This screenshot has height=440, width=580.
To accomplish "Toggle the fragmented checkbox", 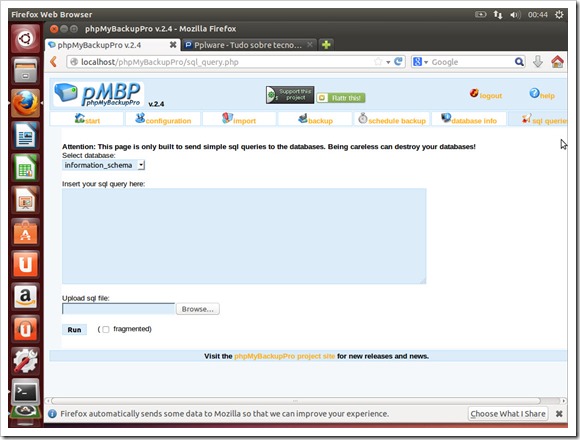I will 106,329.
